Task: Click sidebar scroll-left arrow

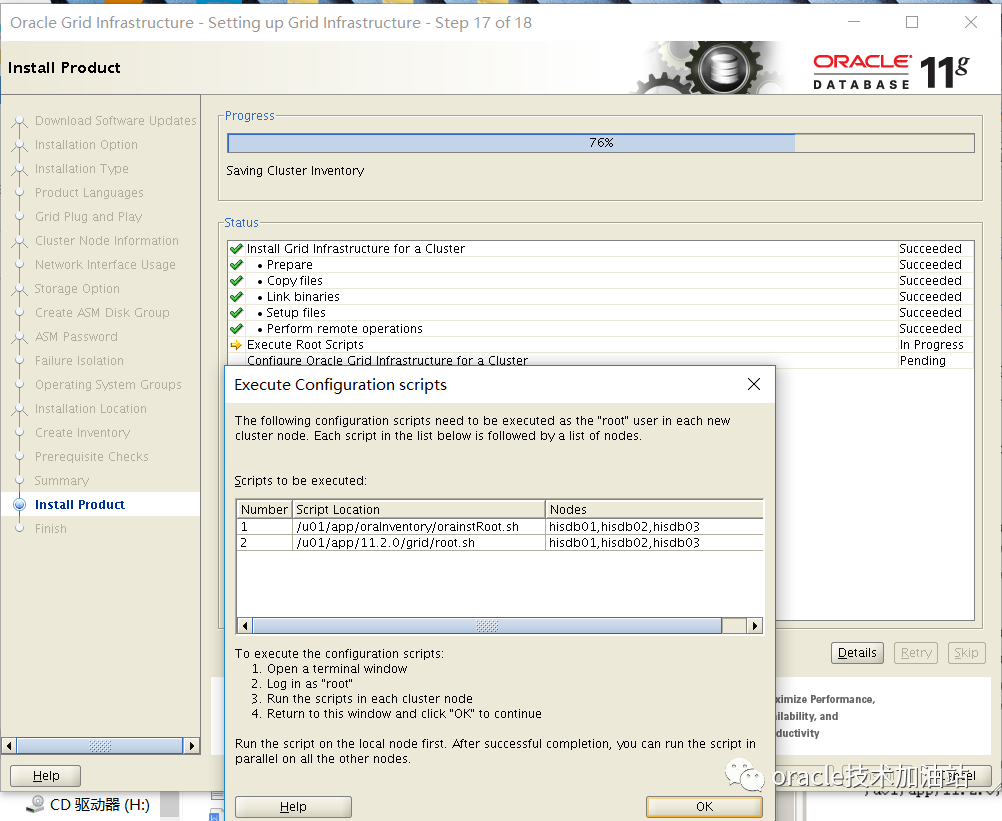Action: [9, 746]
